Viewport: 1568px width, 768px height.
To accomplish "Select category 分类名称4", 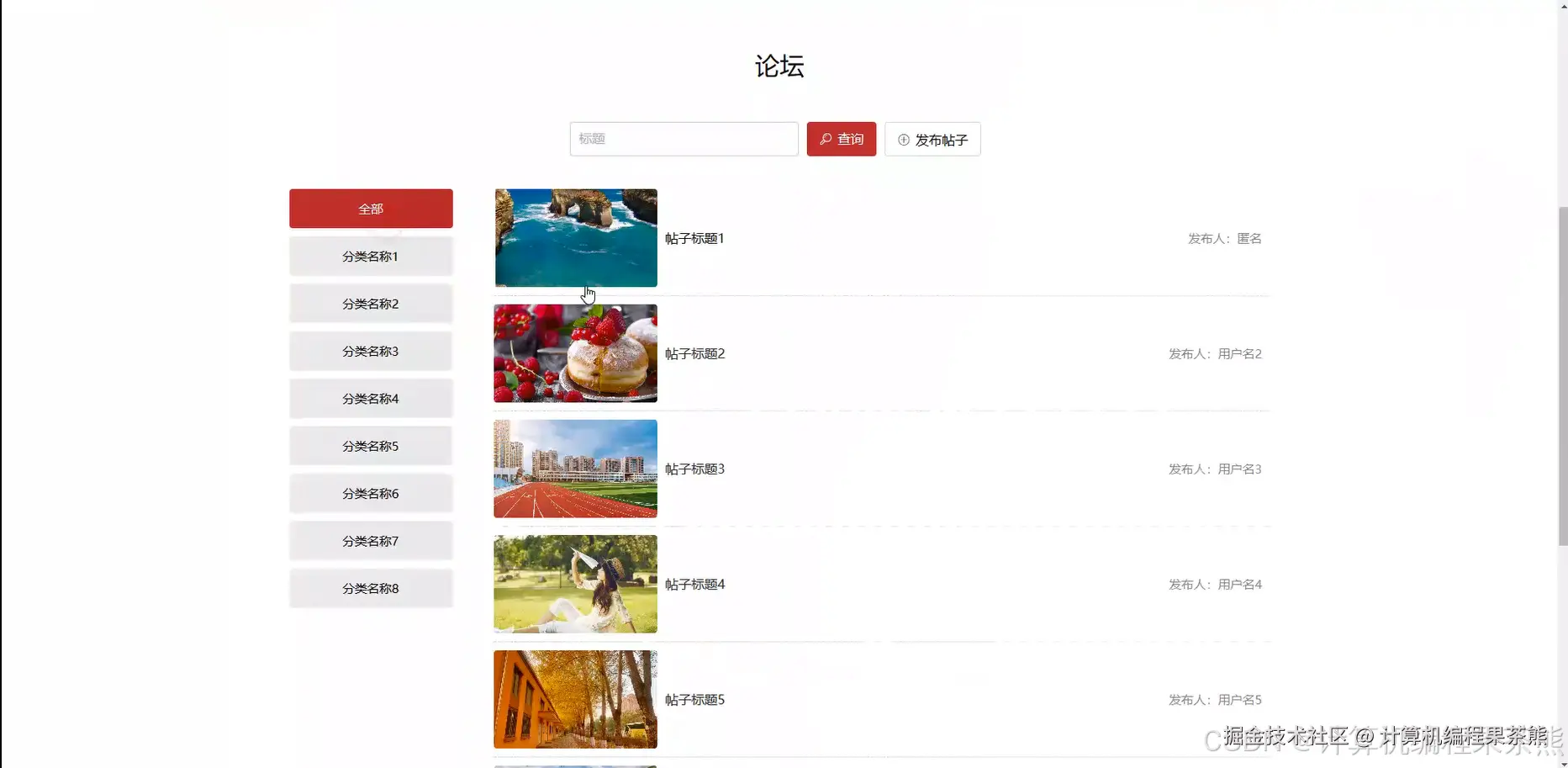I will pos(371,398).
